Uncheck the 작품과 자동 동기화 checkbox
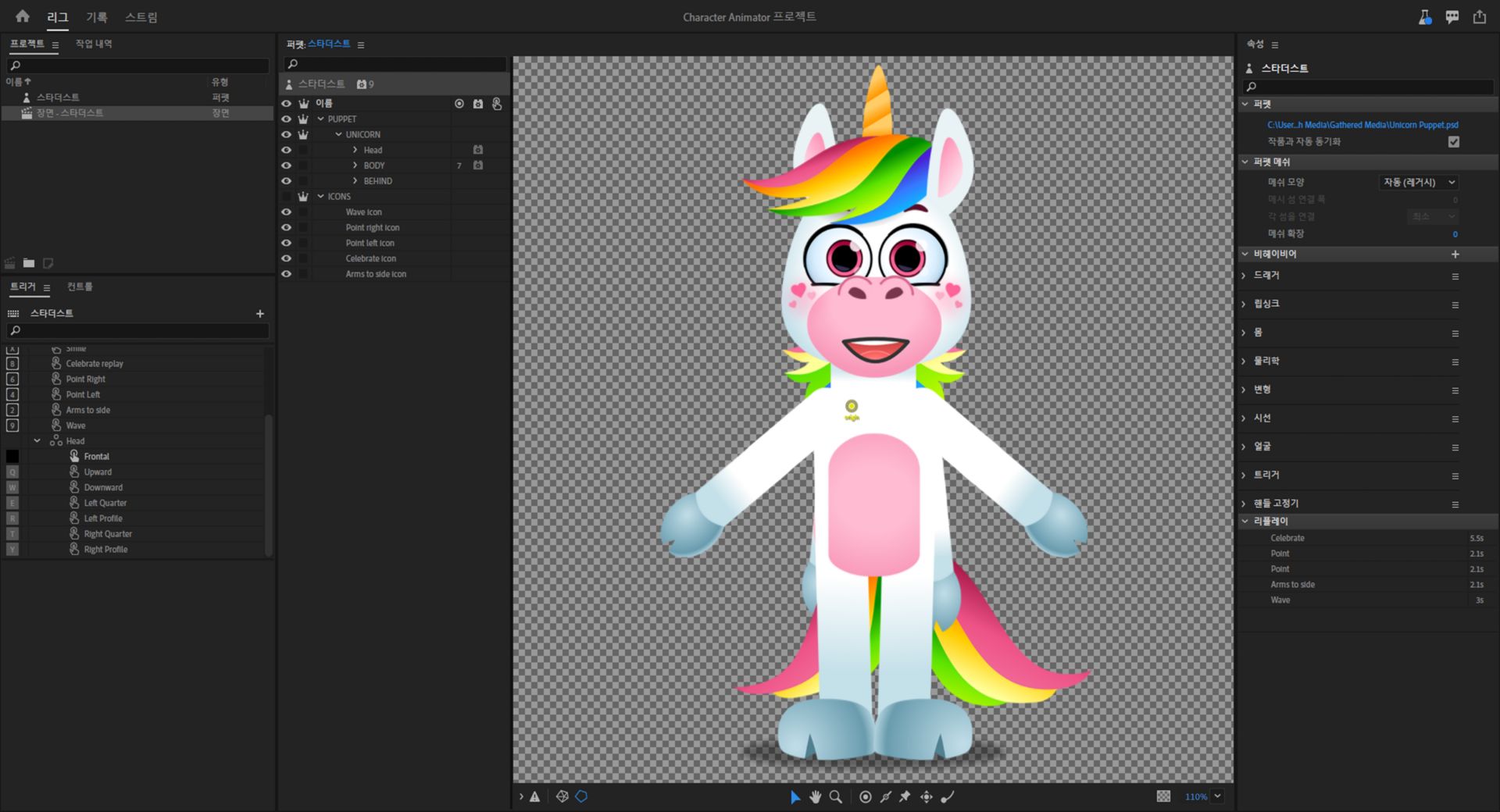This screenshot has height=812, width=1500. pyautogui.click(x=1453, y=142)
